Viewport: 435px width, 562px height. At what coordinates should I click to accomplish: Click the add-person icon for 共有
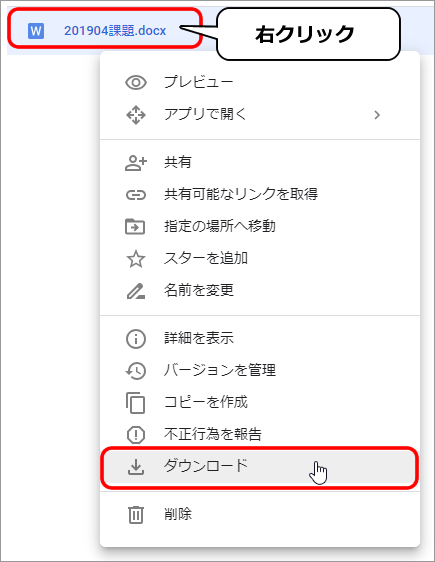pos(136,163)
